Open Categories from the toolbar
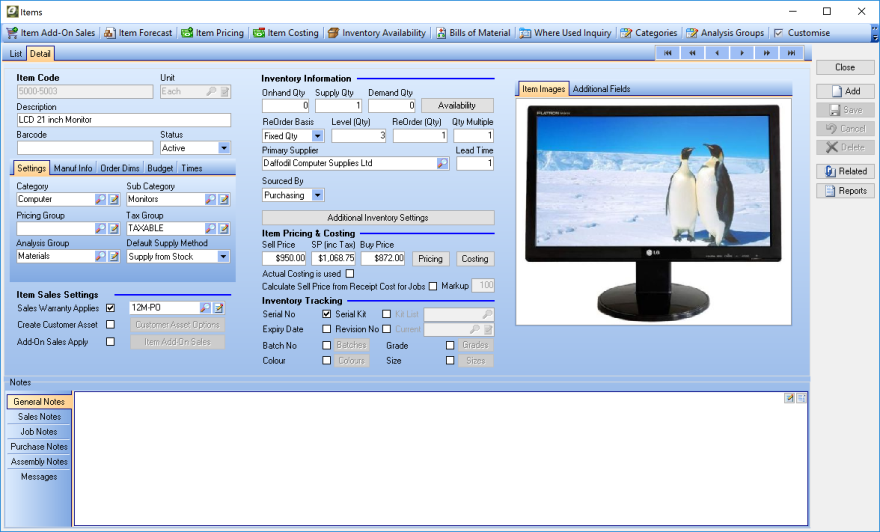 click(648, 33)
